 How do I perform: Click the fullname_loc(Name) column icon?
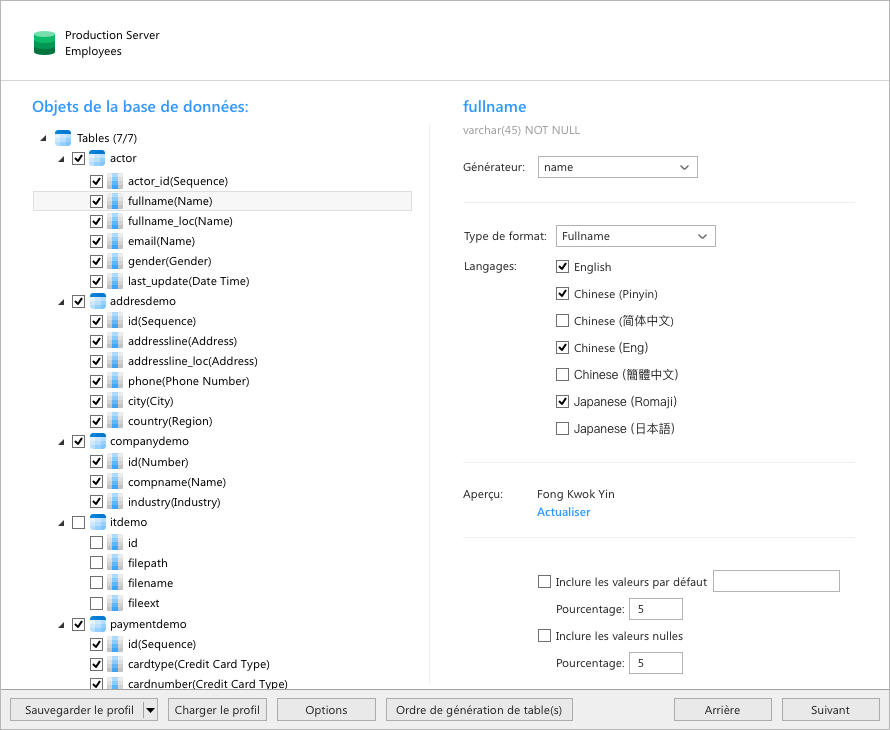[115, 221]
